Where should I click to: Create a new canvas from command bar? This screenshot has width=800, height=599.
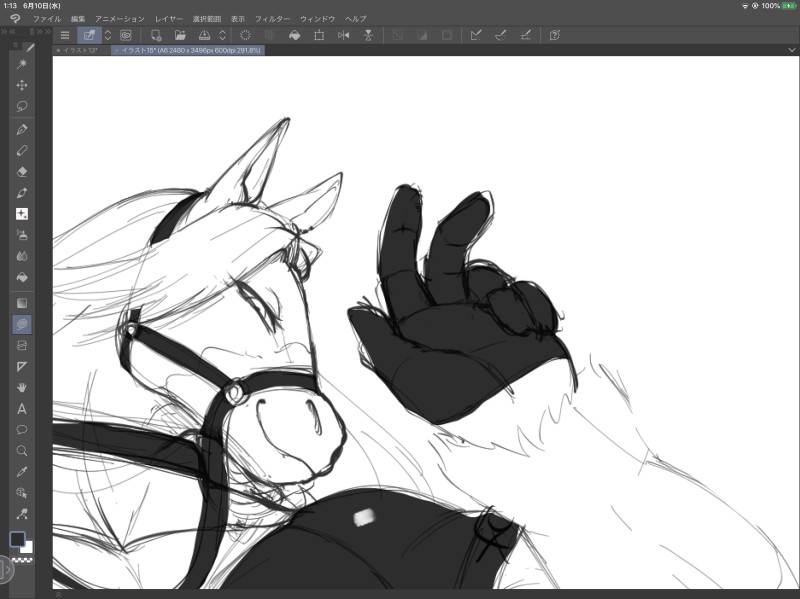(x=156, y=35)
